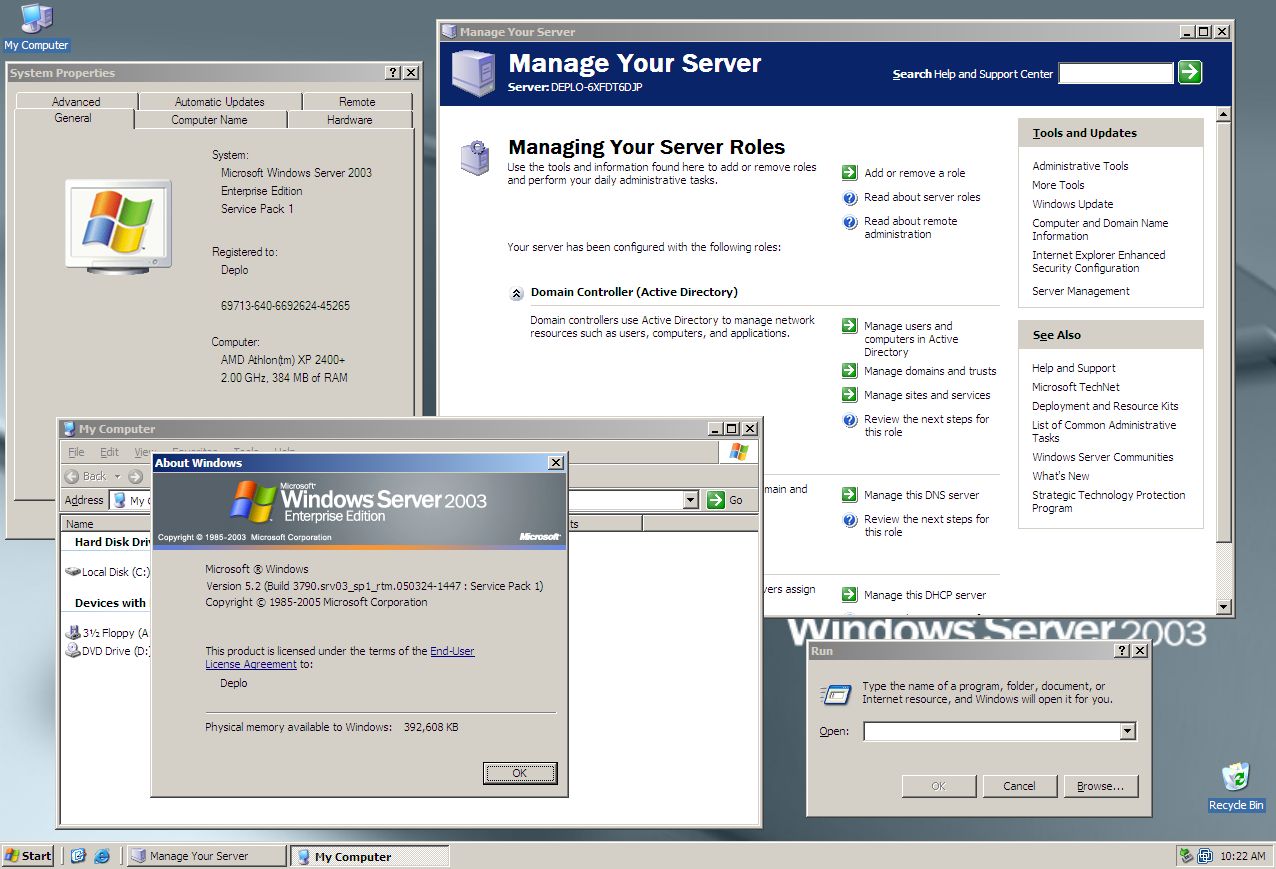
Task: Open More Tools link
Action: [1058, 185]
